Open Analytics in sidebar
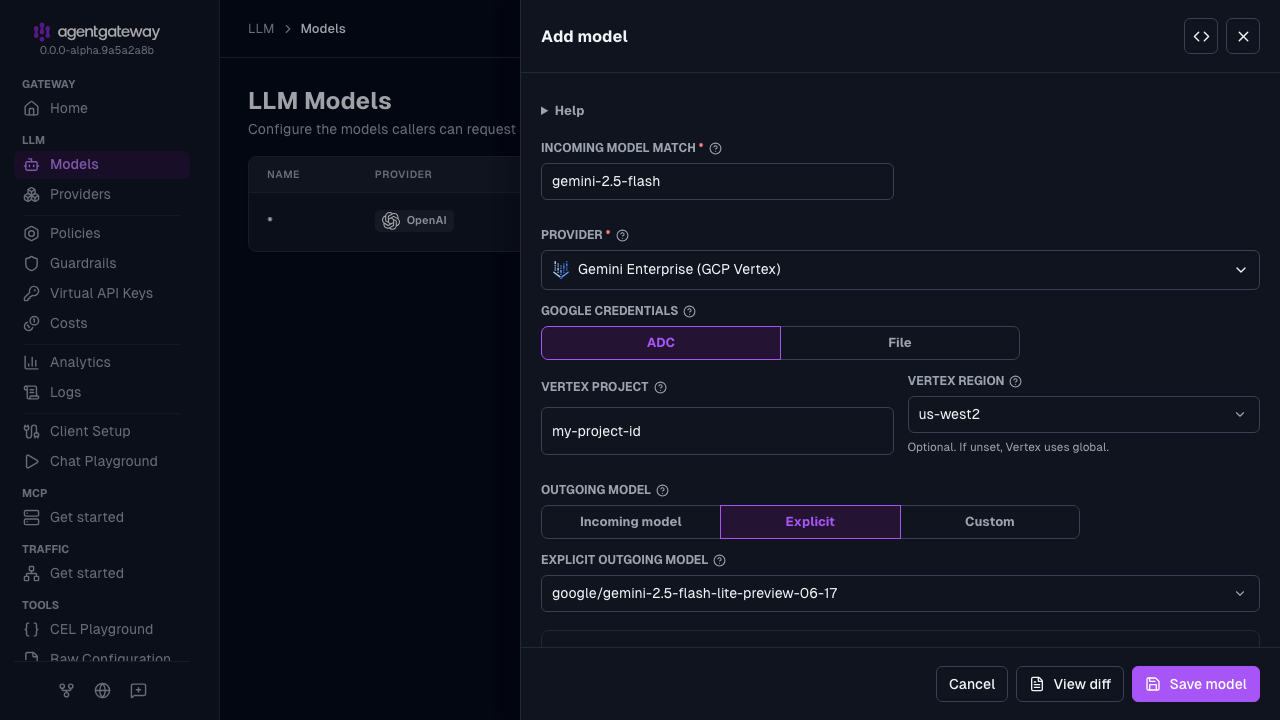The height and width of the screenshot is (720, 1280). (x=102, y=362)
